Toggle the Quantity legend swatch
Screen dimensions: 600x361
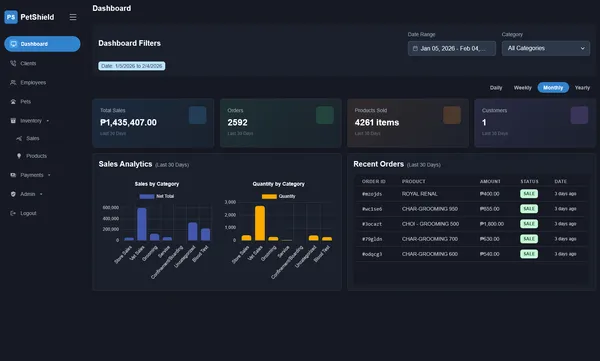coord(269,196)
